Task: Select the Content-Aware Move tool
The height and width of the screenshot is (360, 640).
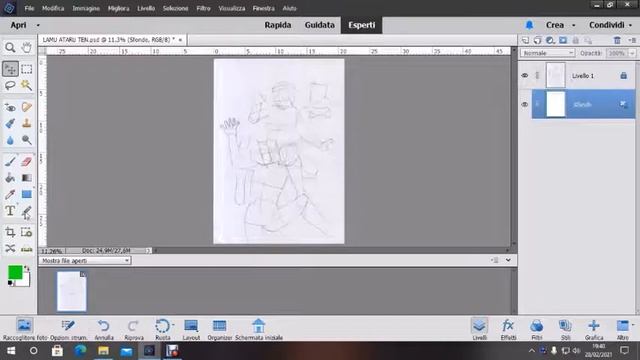Action: click(x=10, y=248)
